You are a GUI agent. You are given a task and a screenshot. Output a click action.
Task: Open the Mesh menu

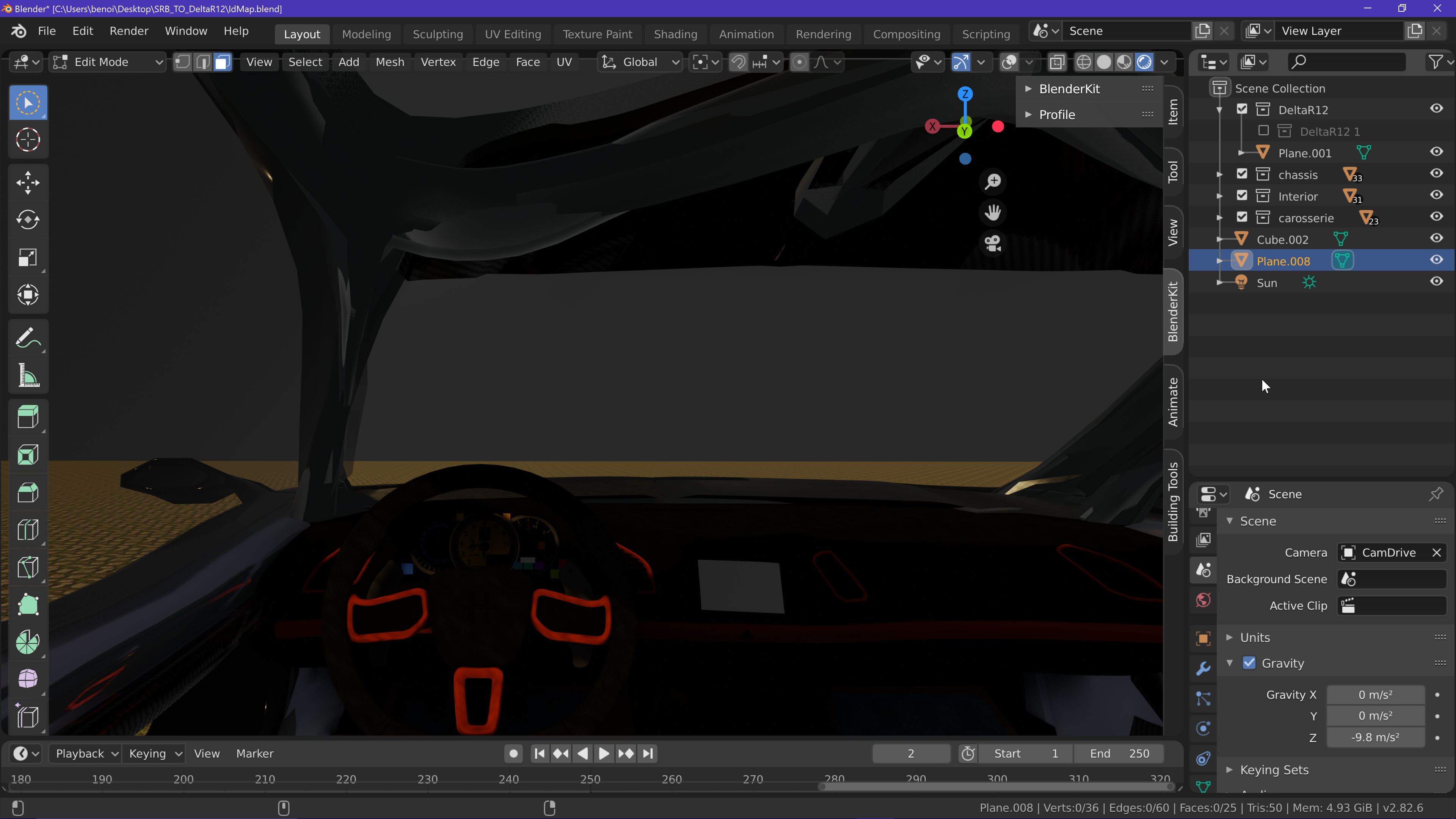[x=389, y=62]
